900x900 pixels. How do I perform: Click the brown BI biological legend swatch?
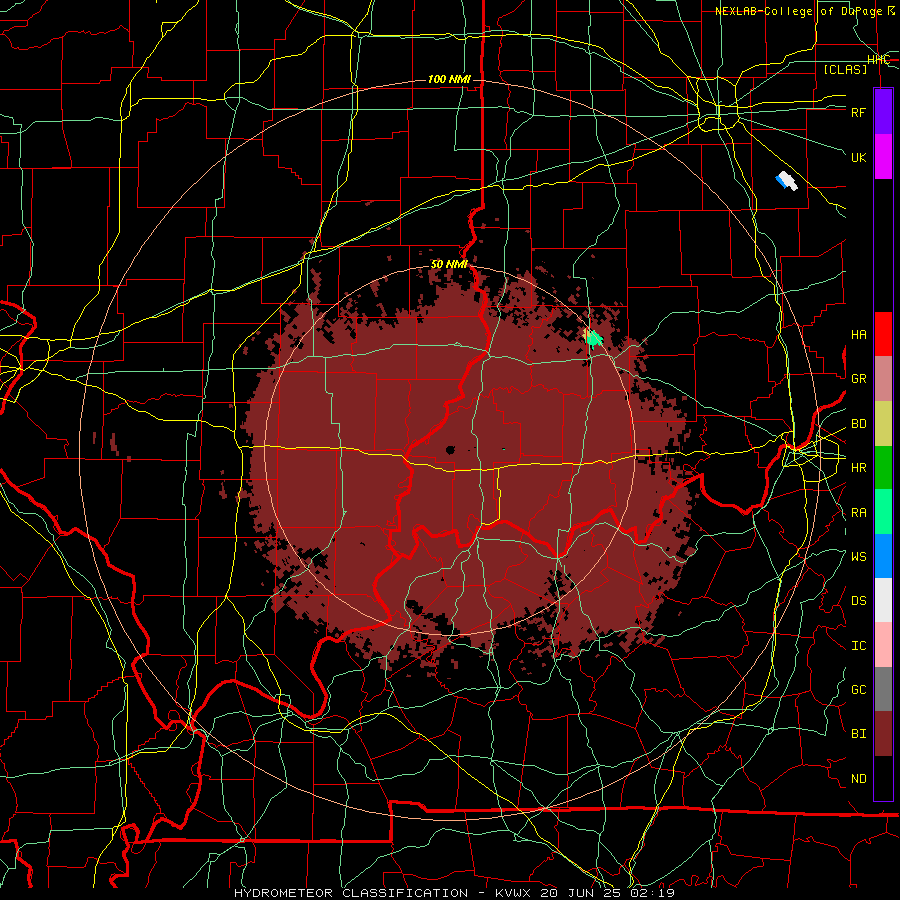coord(883,734)
